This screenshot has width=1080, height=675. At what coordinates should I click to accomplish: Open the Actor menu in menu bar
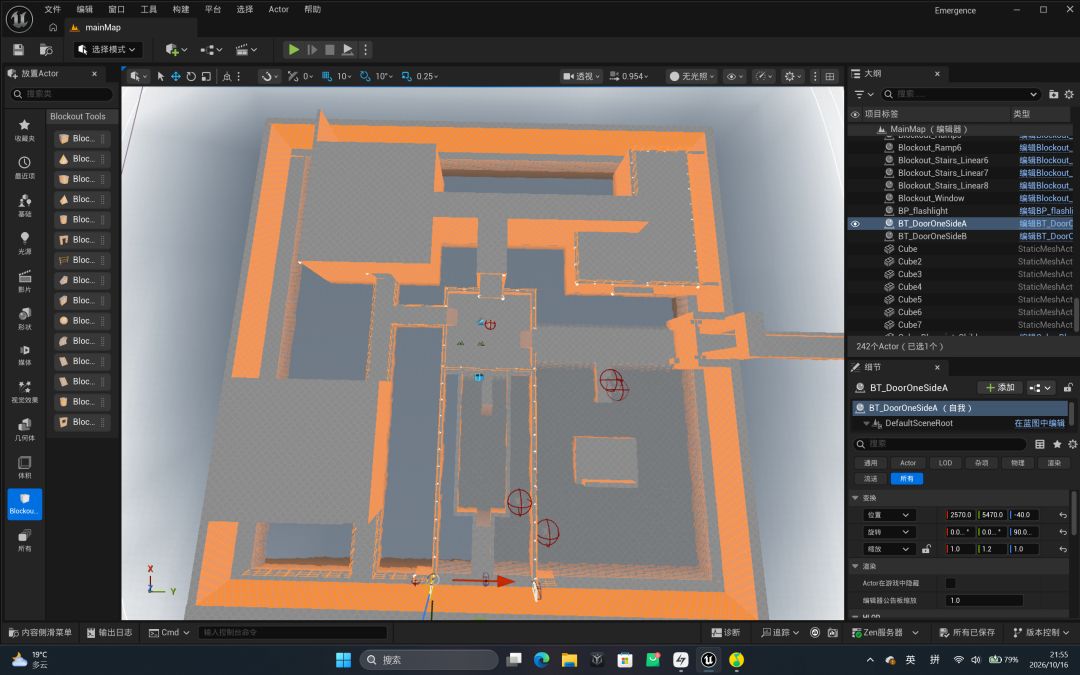pos(278,10)
